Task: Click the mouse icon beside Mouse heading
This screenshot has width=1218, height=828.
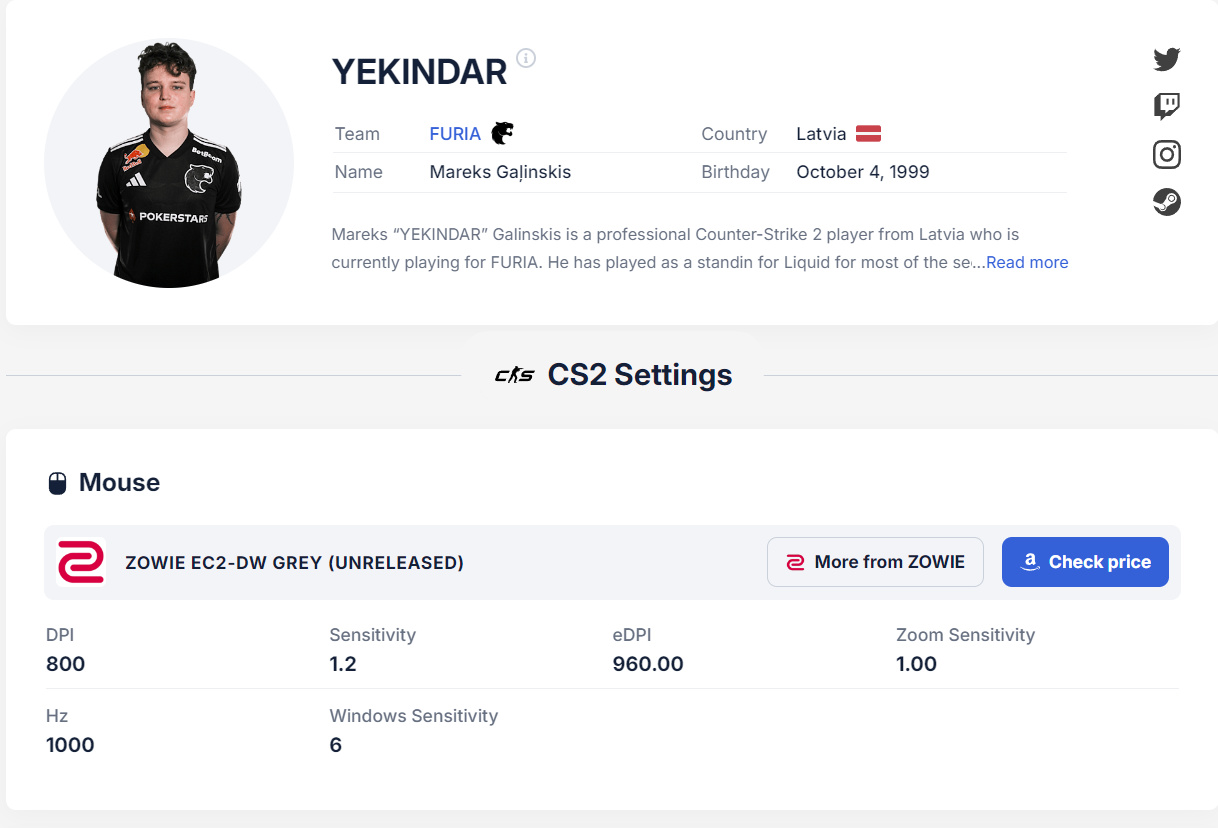Action: click(58, 484)
